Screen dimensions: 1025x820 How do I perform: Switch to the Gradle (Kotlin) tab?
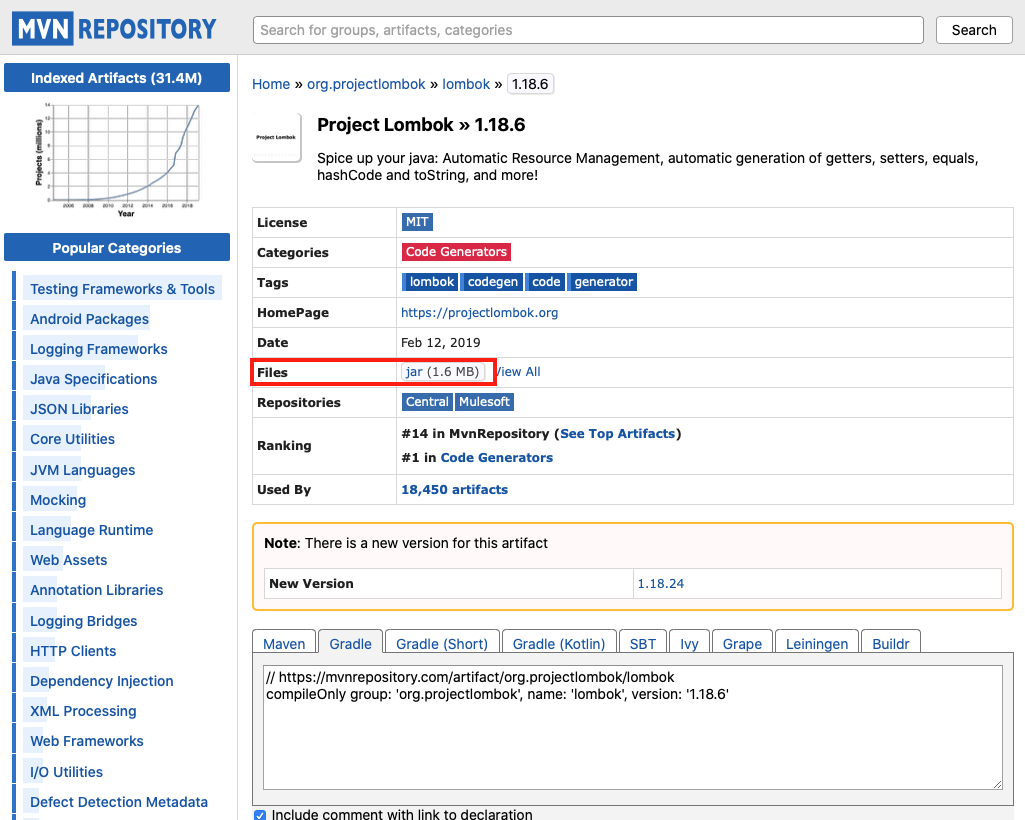tap(559, 643)
